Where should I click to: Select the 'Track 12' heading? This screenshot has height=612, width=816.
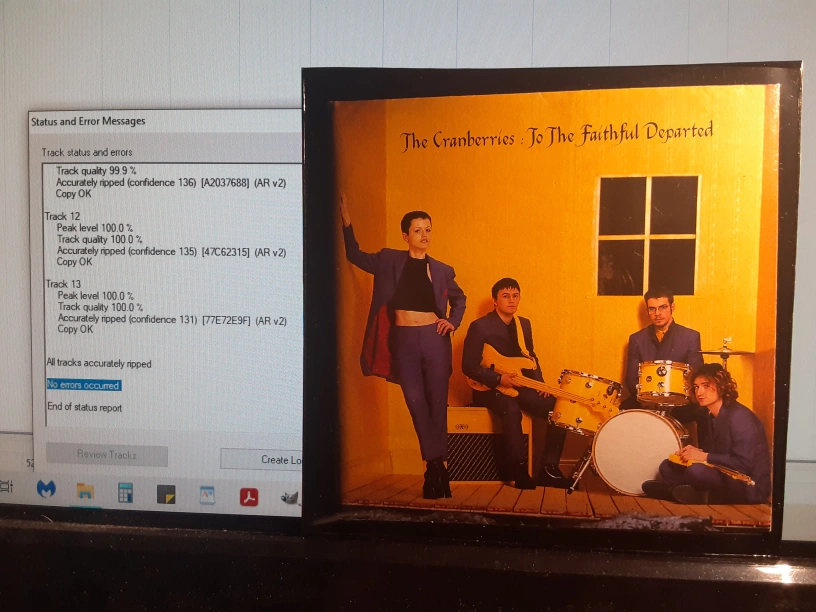[x=62, y=216]
